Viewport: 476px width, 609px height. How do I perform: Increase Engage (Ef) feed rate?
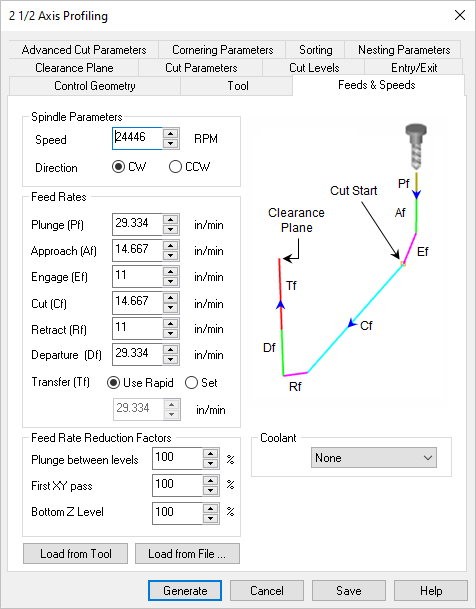point(170,272)
